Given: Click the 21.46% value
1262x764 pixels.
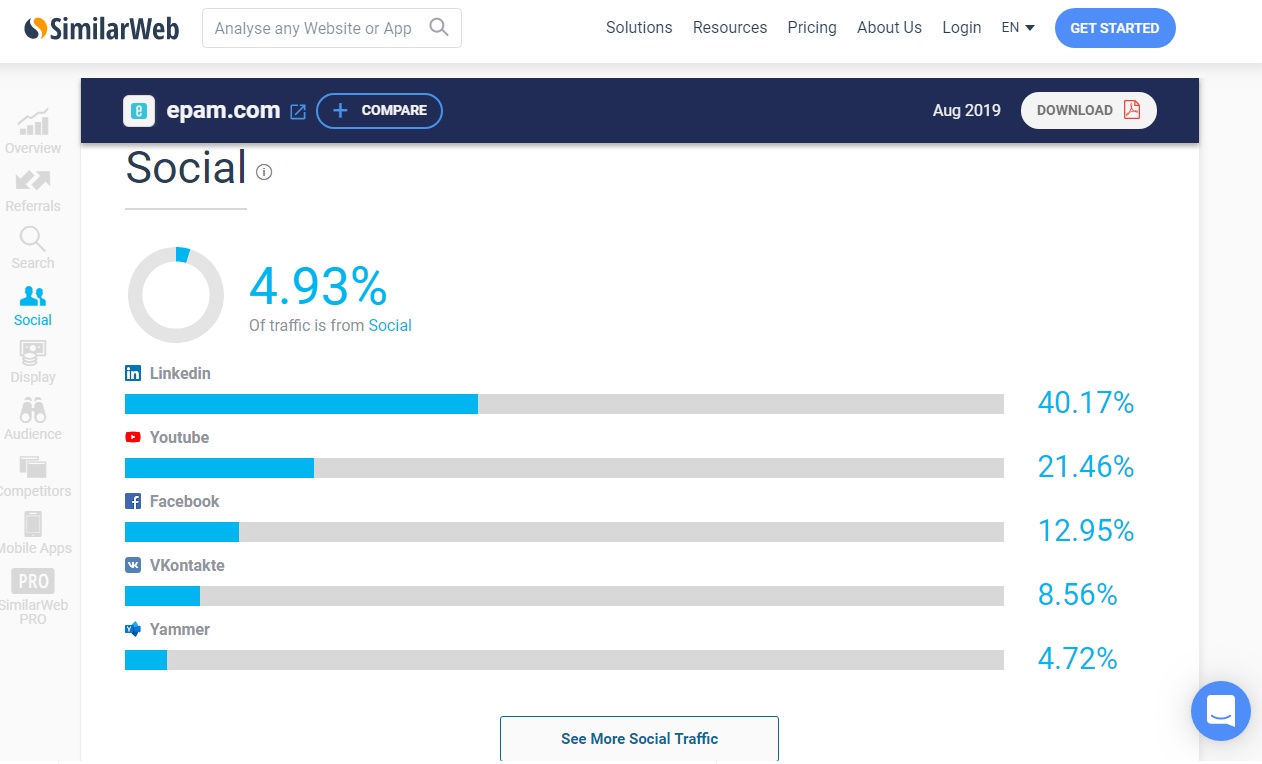Looking at the screenshot, I should [1086, 467].
